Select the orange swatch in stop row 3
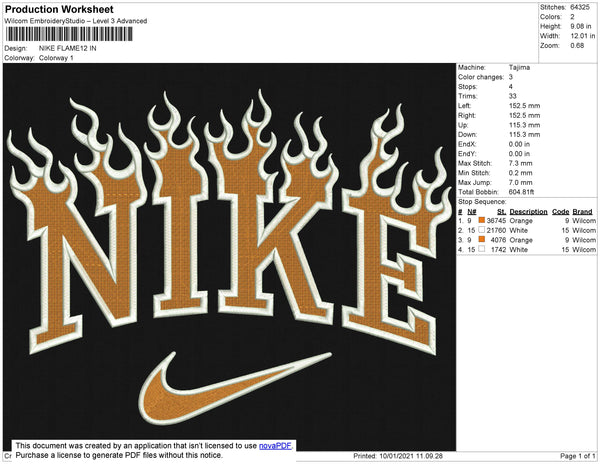The height and width of the screenshot is (464, 600). click(x=482, y=239)
